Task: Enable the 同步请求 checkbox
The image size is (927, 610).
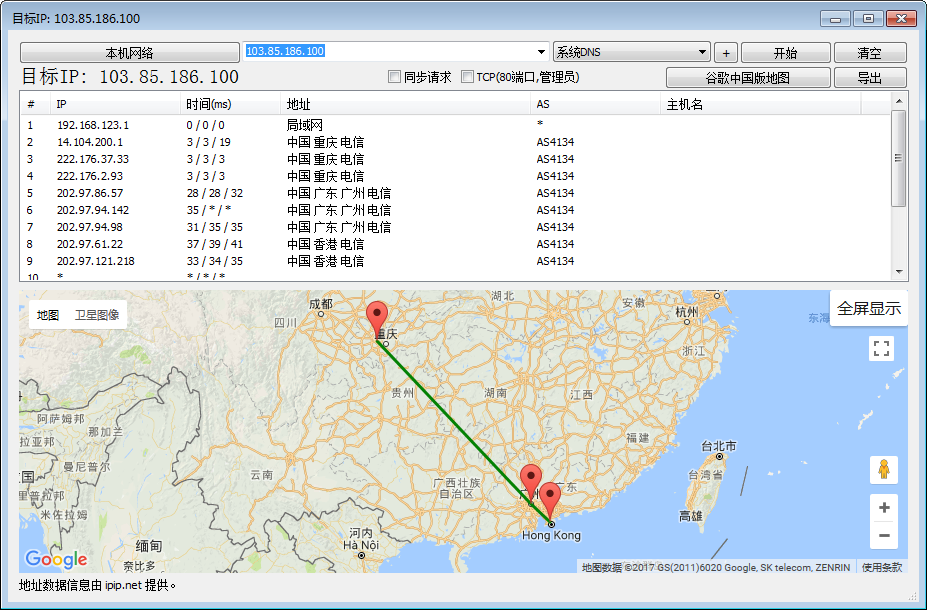Action: click(x=394, y=77)
